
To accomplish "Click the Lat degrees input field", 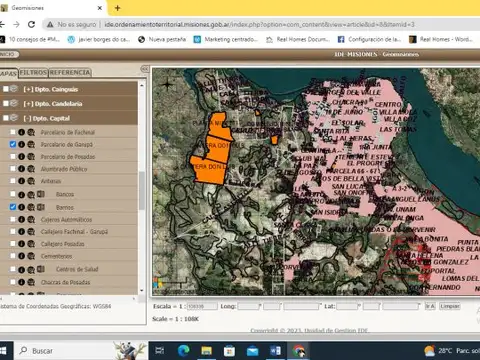I will coord(347,306).
